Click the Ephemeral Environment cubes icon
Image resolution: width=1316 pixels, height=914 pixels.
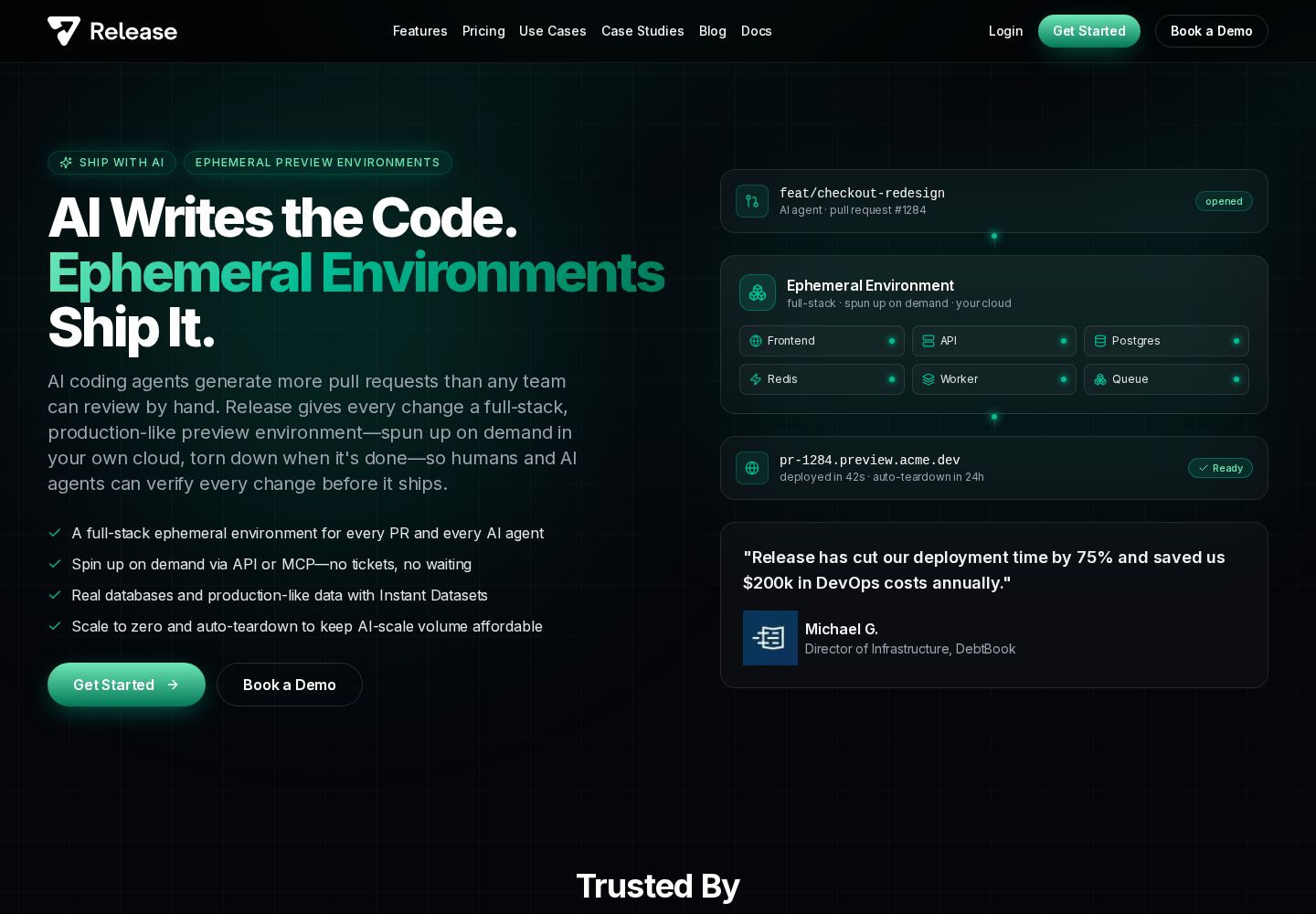click(x=758, y=292)
